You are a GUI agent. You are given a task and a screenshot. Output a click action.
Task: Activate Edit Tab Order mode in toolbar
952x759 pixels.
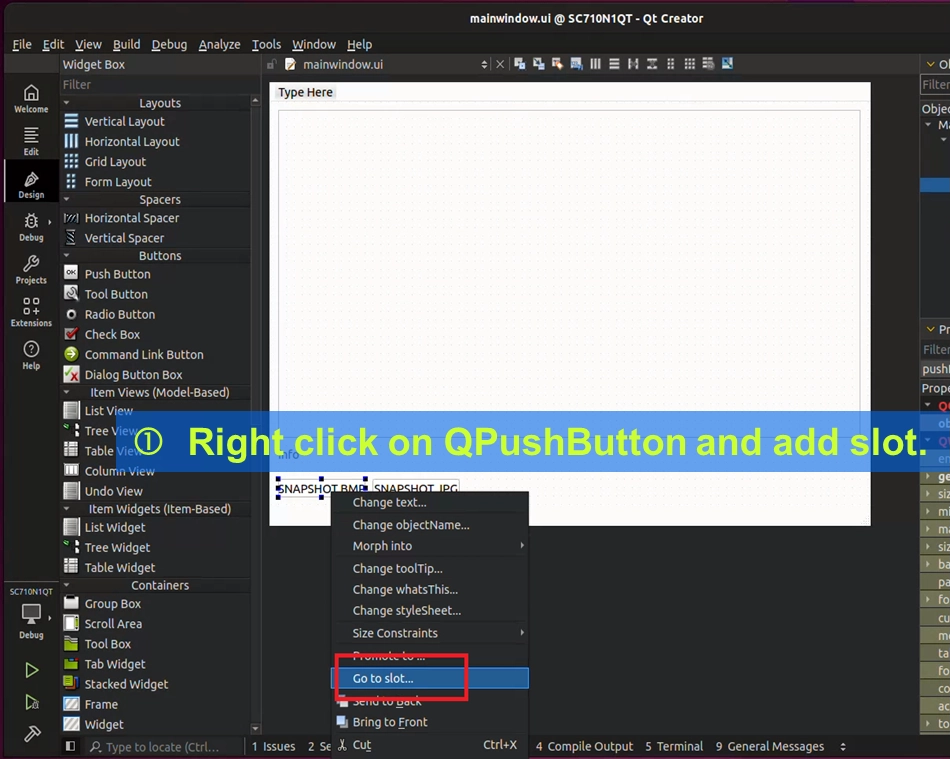click(576, 64)
